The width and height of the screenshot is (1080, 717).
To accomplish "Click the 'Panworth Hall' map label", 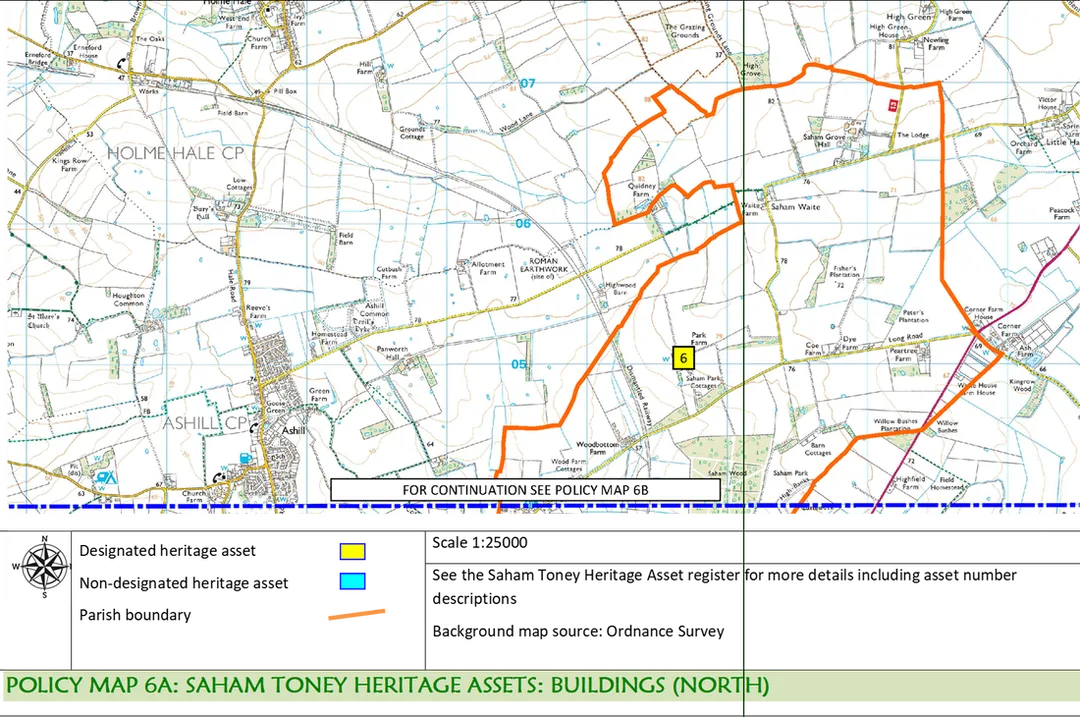I will [x=392, y=353].
